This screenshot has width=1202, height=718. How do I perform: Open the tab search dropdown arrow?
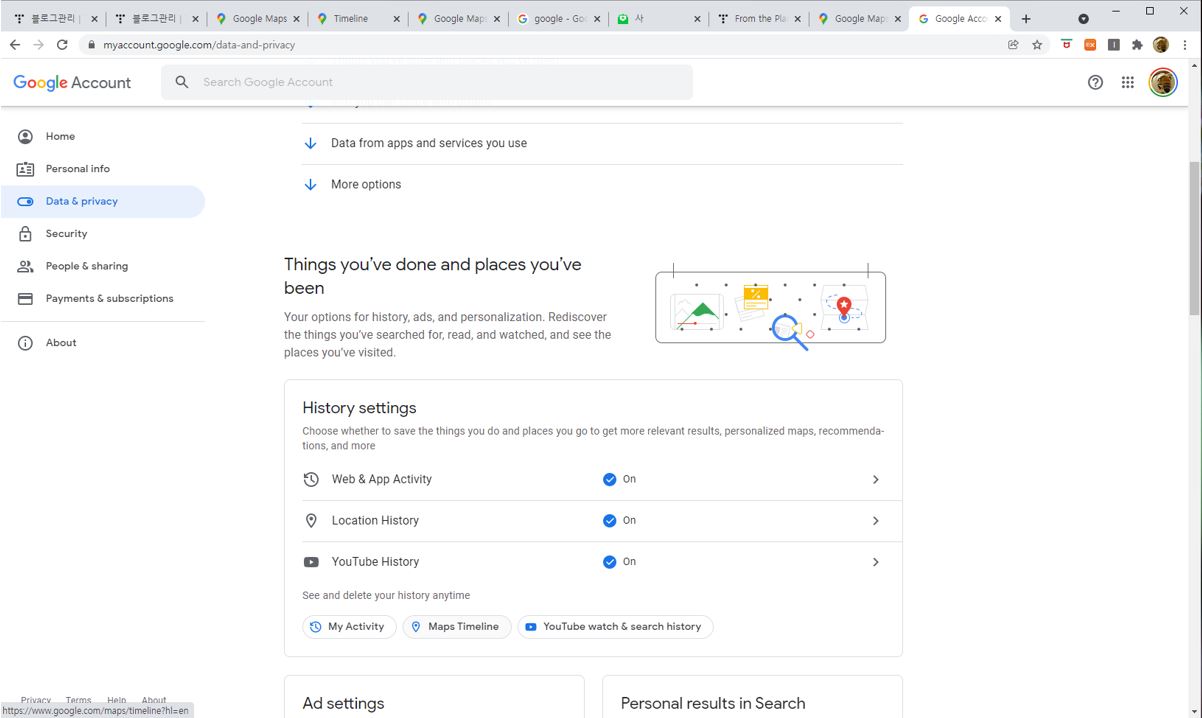click(1083, 19)
